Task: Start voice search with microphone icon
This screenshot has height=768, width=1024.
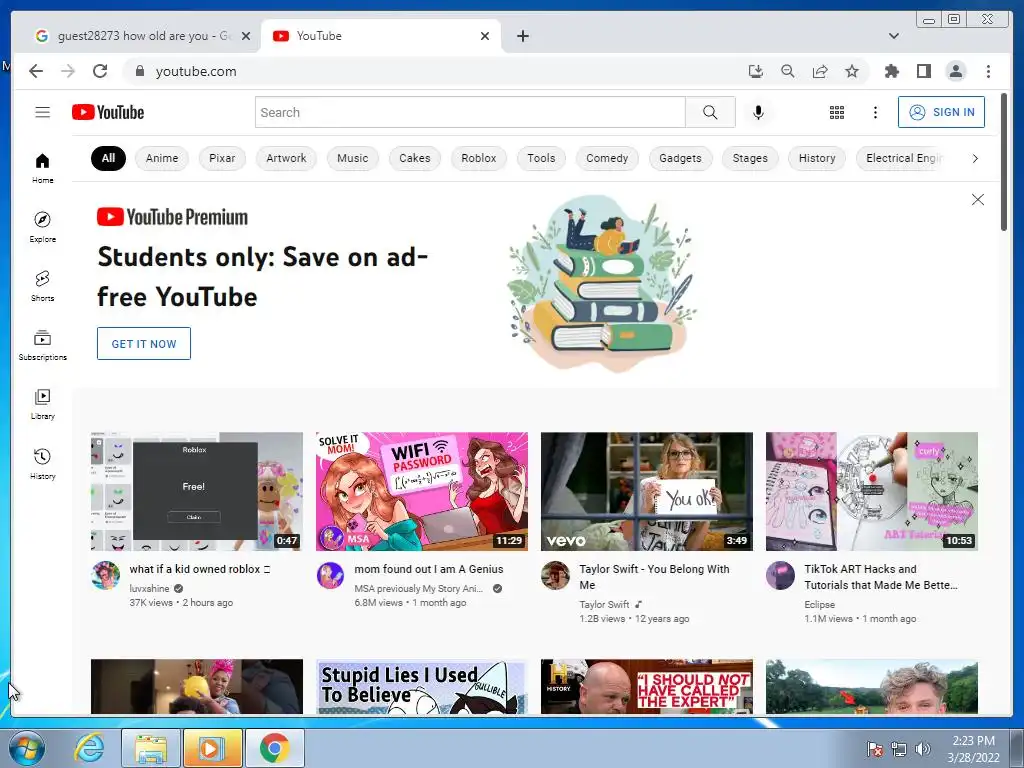Action: 758,112
